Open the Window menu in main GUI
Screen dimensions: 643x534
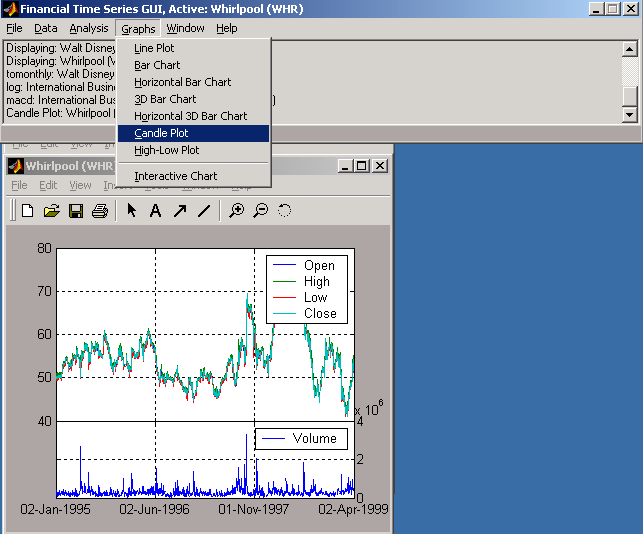pos(185,28)
